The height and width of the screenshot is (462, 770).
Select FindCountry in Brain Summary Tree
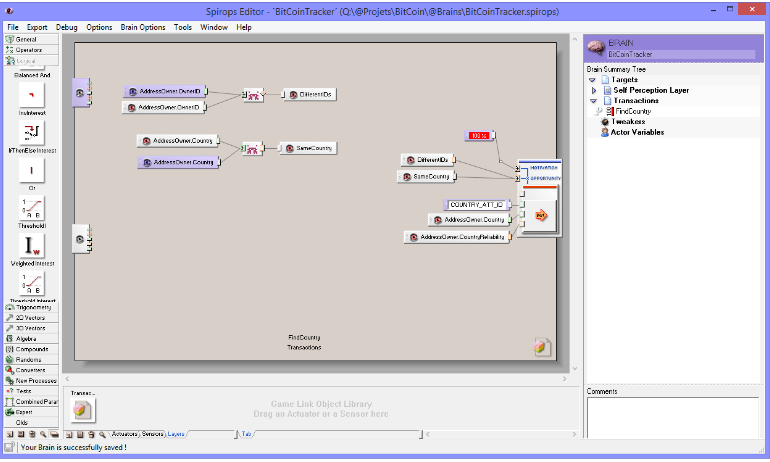coord(633,111)
